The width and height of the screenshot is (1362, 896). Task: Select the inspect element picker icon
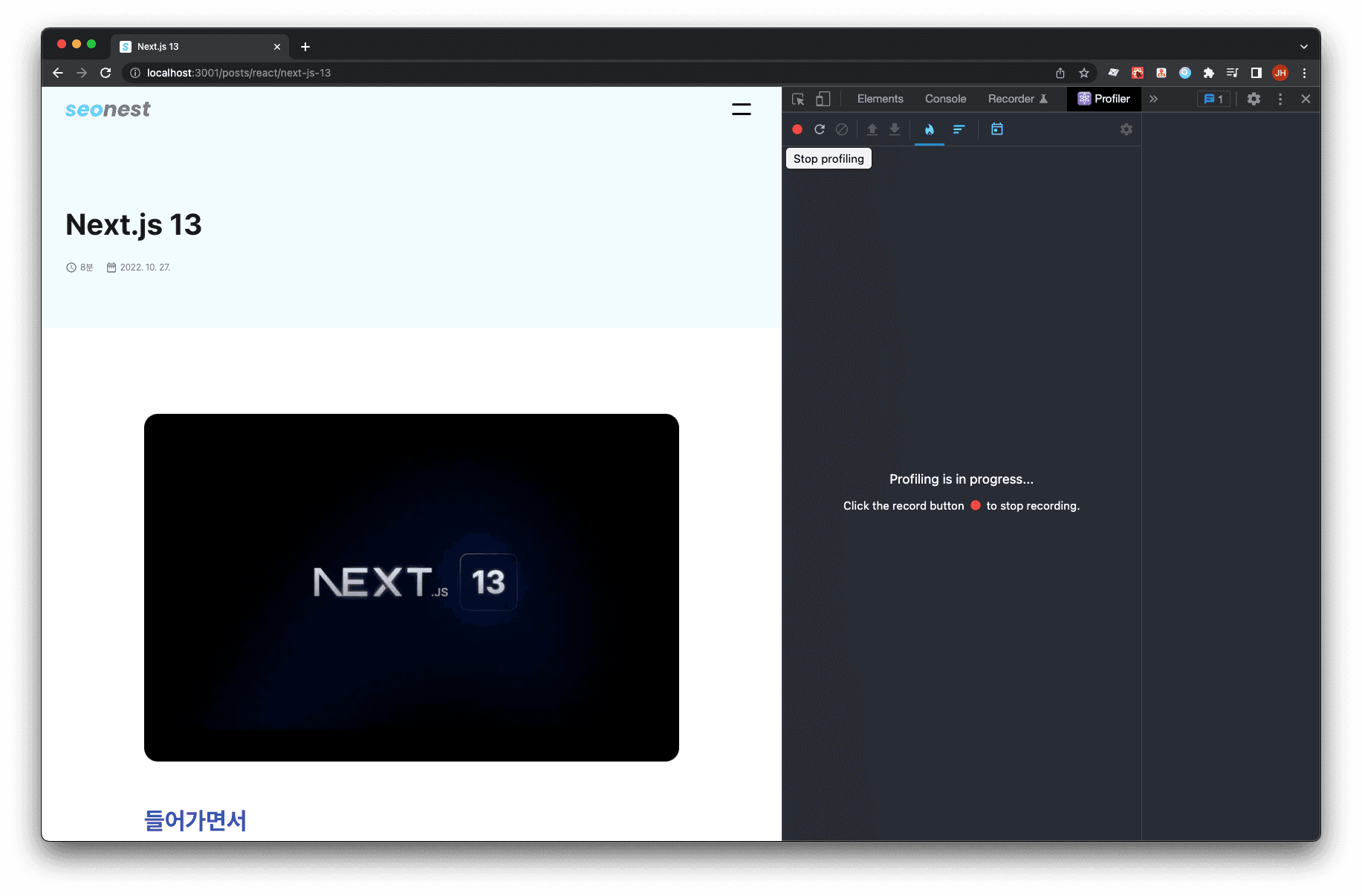[799, 99]
